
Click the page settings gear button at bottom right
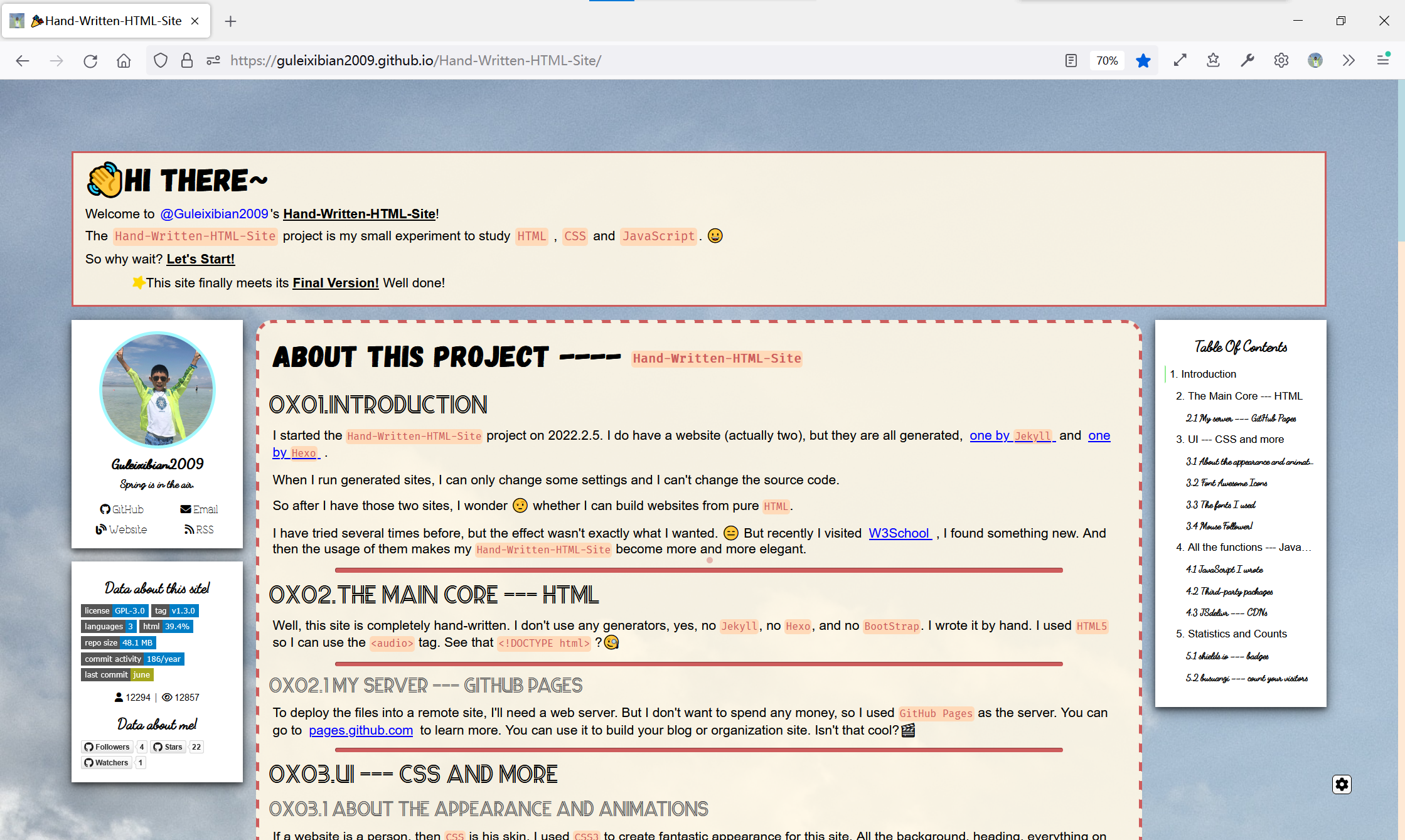tap(1342, 784)
